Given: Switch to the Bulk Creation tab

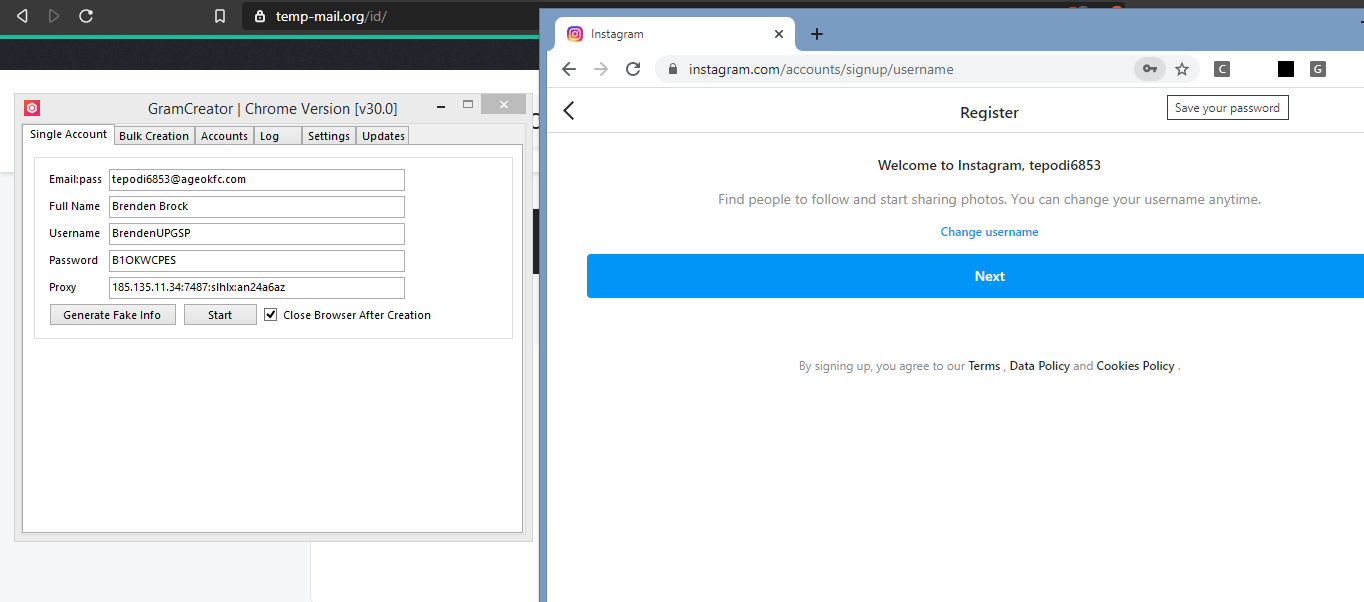Looking at the screenshot, I should (154, 136).
